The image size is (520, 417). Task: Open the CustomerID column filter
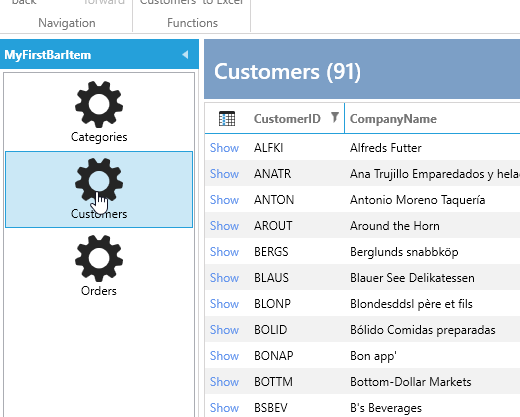[x=335, y=117]
